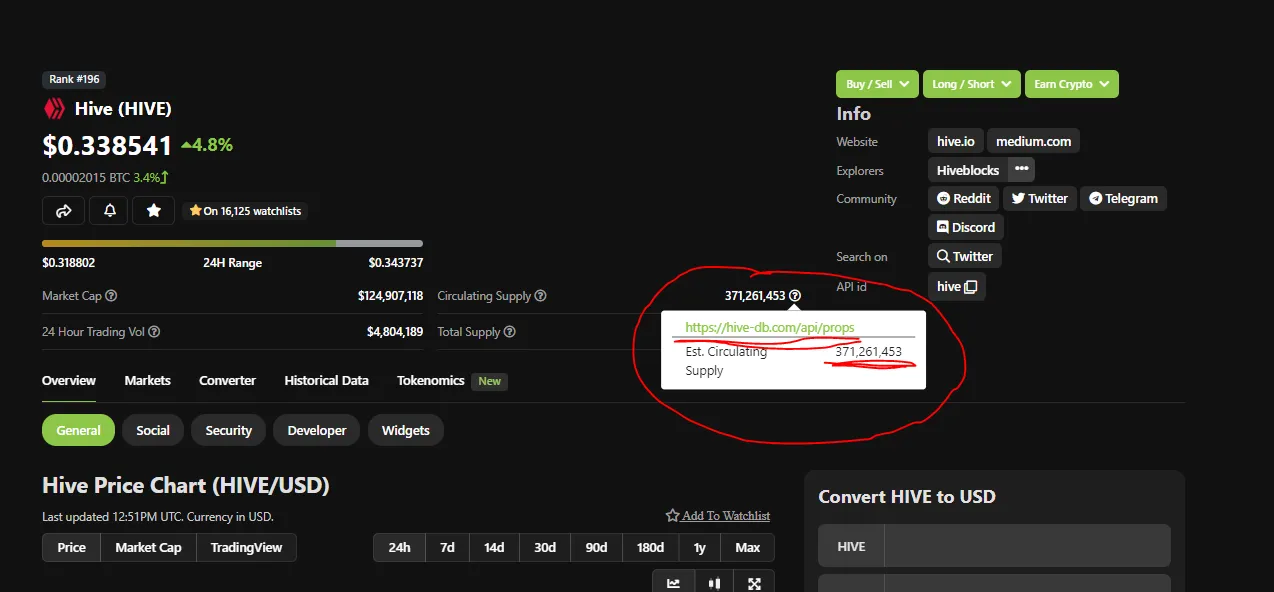Image resolution: width=1274 pixels, height=592 pixels.
Task: Select the 30d chart range
Action: coord(545,547)
